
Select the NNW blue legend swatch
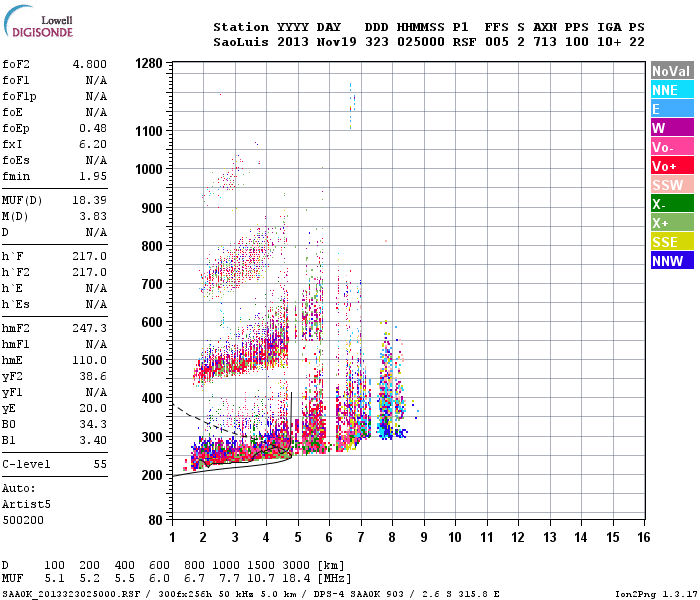pos(672,261)
